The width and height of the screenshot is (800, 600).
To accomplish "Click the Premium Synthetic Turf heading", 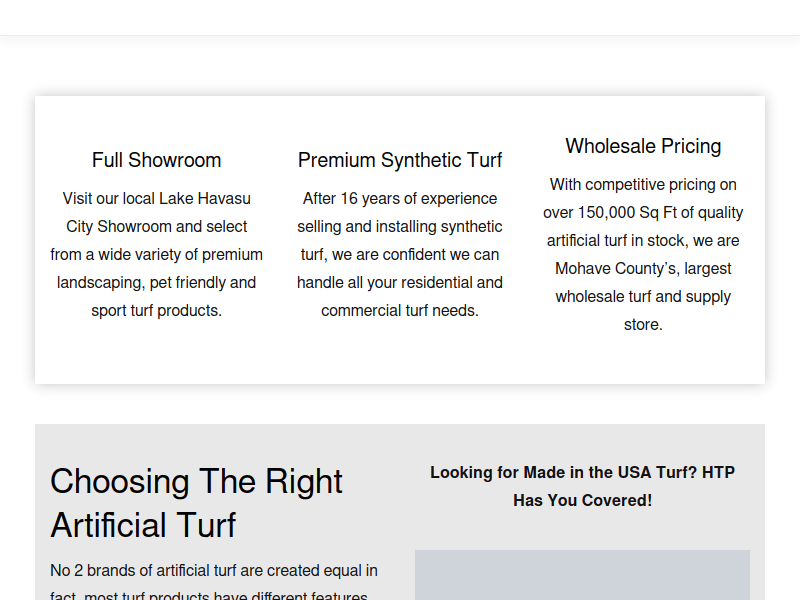I will click(x=400, y=160).
